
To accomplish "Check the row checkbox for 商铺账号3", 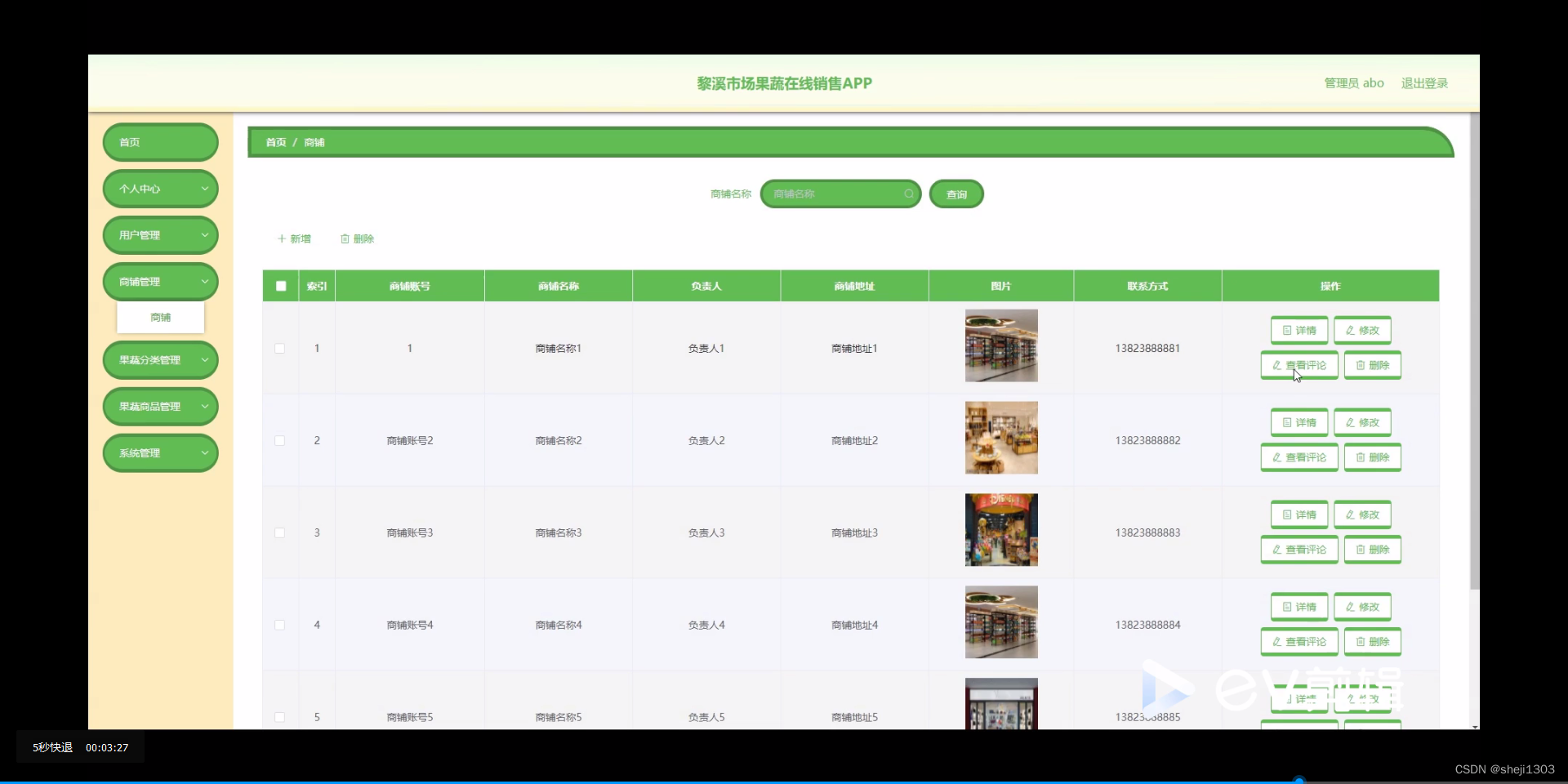I will (279, 532).
